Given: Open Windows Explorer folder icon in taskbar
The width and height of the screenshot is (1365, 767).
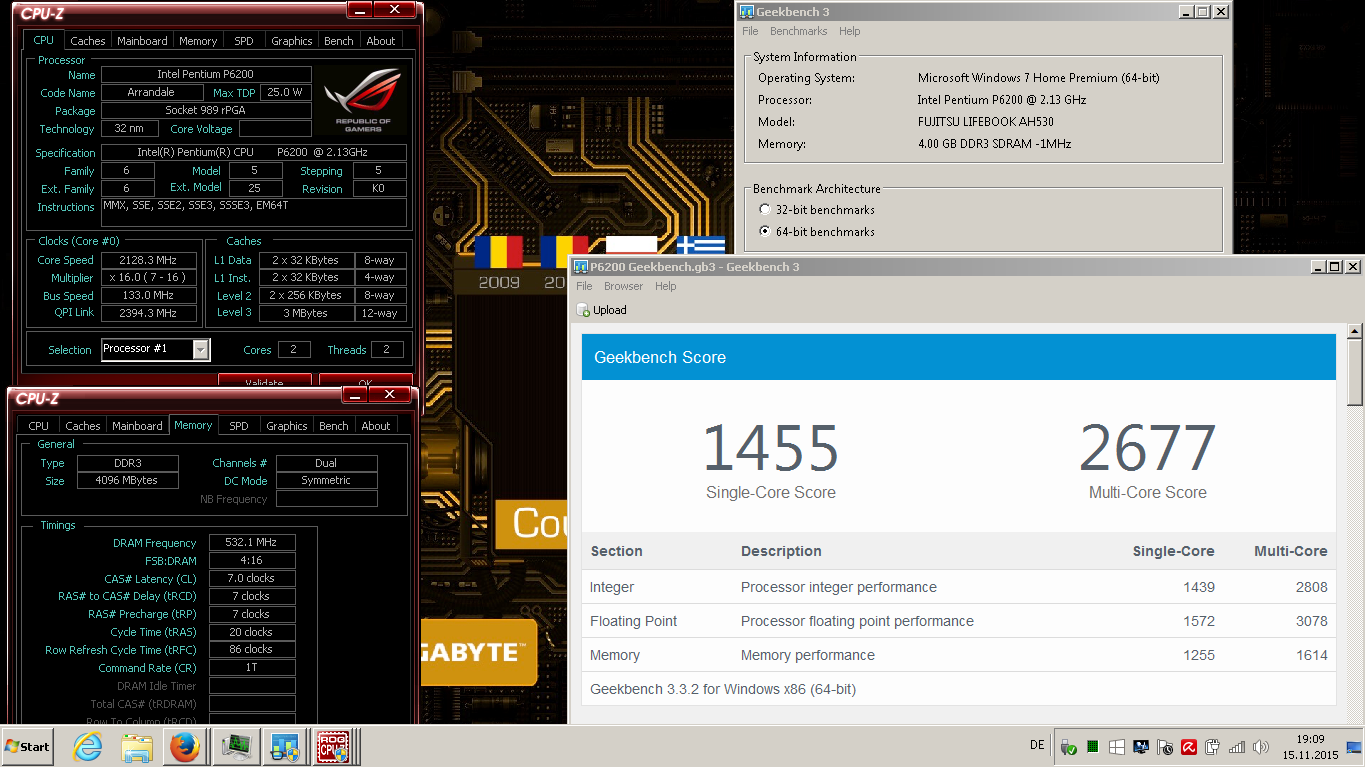Looking at the screenshot, I should [x=136, y=746].
